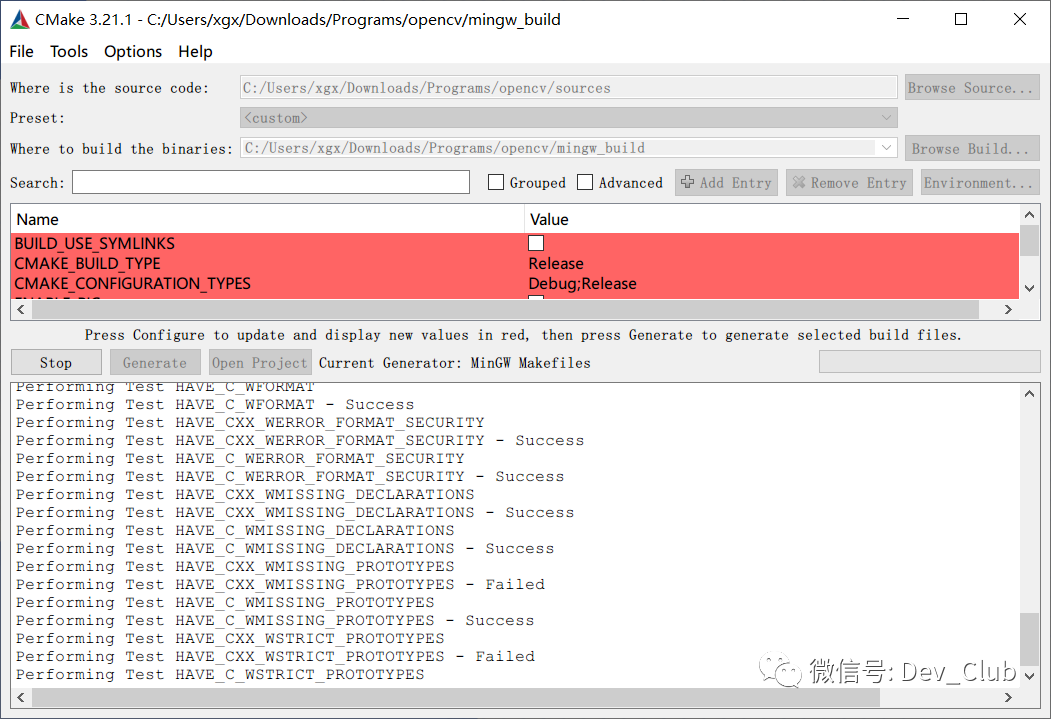This screenshot has width=1051, height=719.
Task: Click log line HAVE_CXX_WMISSING_PROTOTYPES - Failed
Action: 280,584
